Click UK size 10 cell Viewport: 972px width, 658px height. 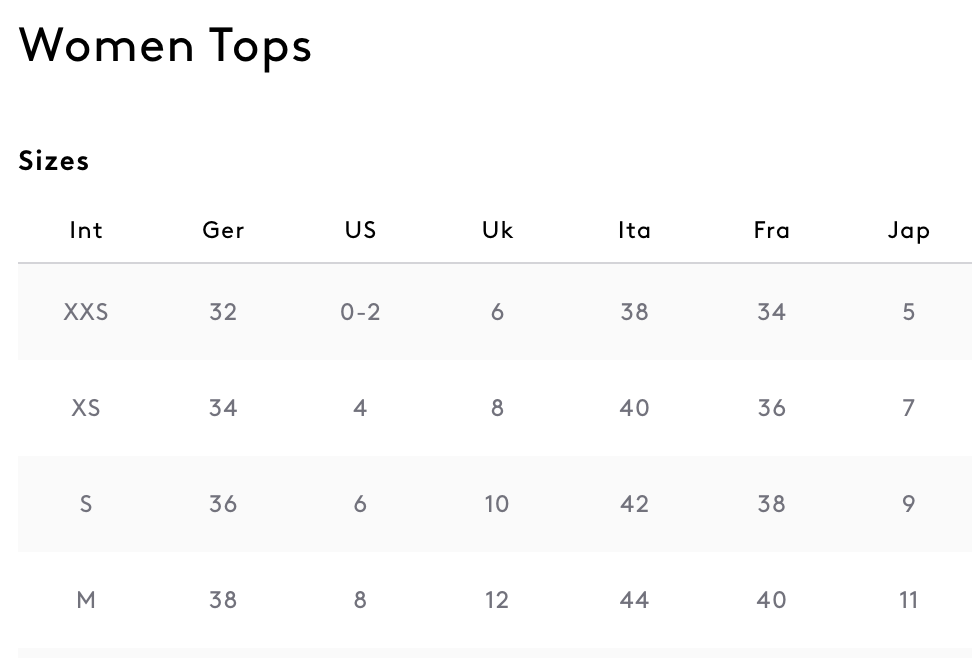click(497, 504)
